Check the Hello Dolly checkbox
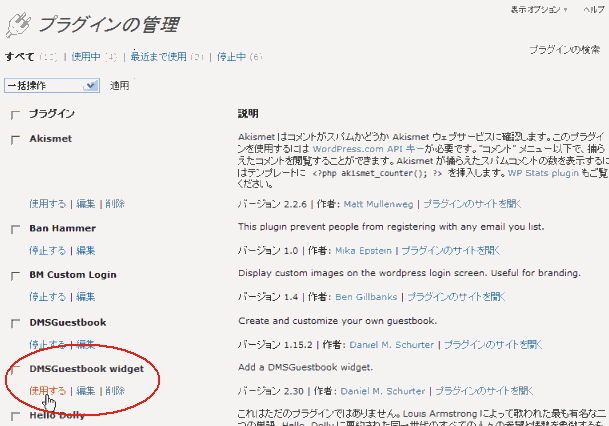 [15, 417]
